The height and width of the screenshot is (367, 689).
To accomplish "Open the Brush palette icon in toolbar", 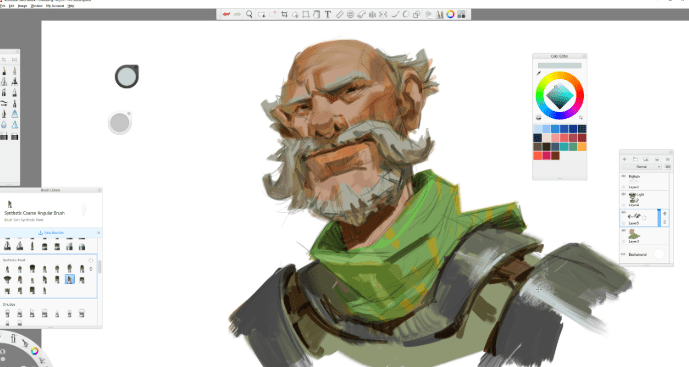I will coord(439,15).
